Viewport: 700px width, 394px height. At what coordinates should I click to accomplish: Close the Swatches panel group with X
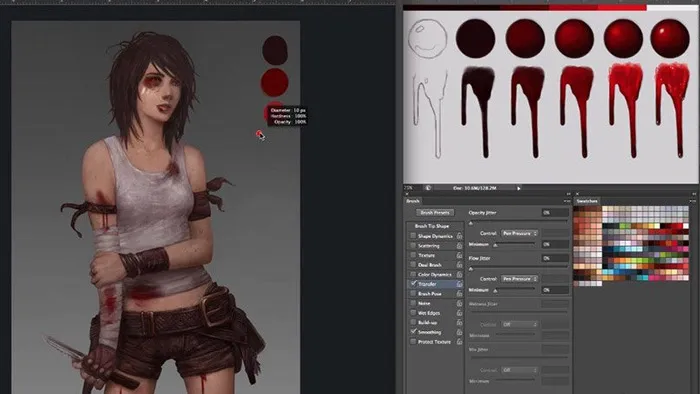(x=577, y=194)
